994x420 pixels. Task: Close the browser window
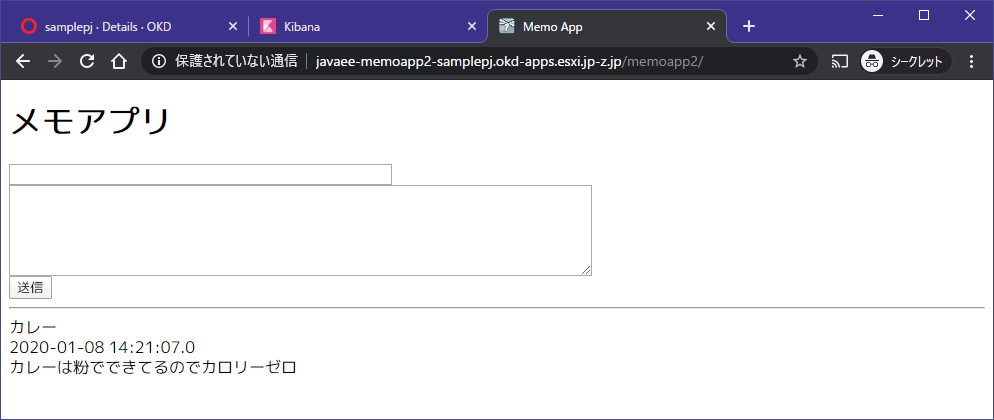[x=970, y=15]
